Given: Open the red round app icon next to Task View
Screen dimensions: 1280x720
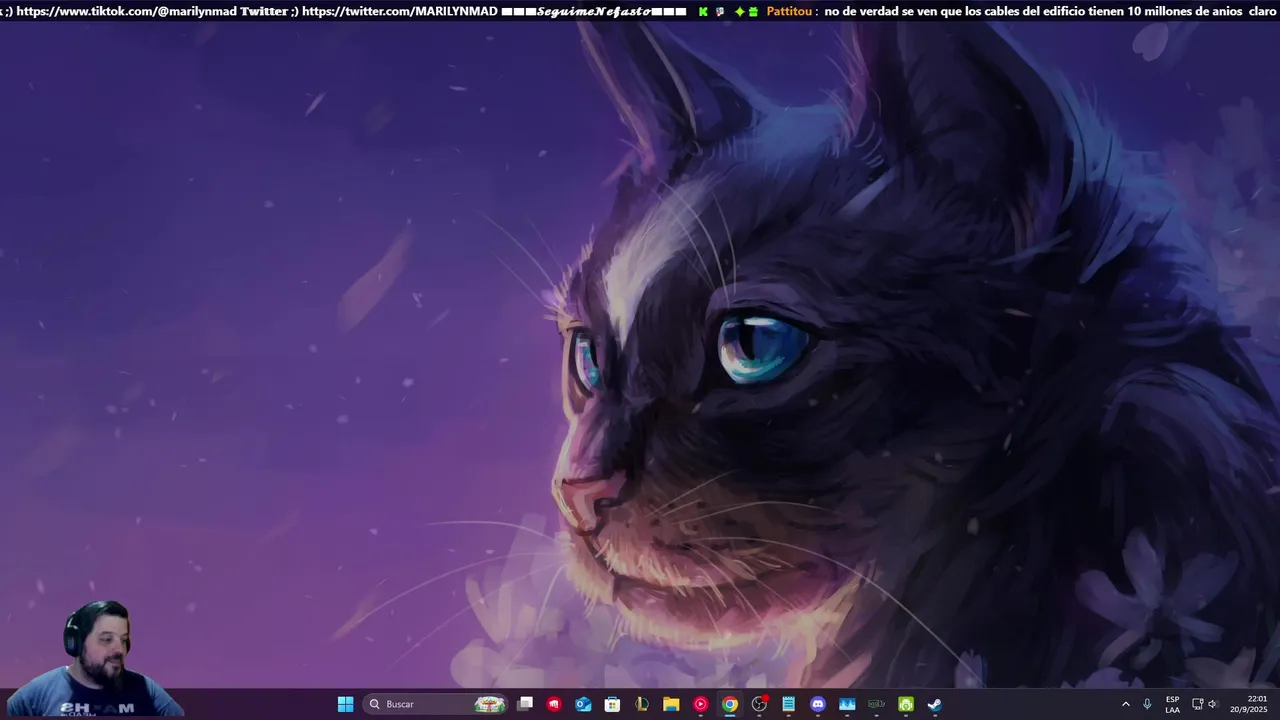Looking at the screenshot, I should tap(554, 704).
